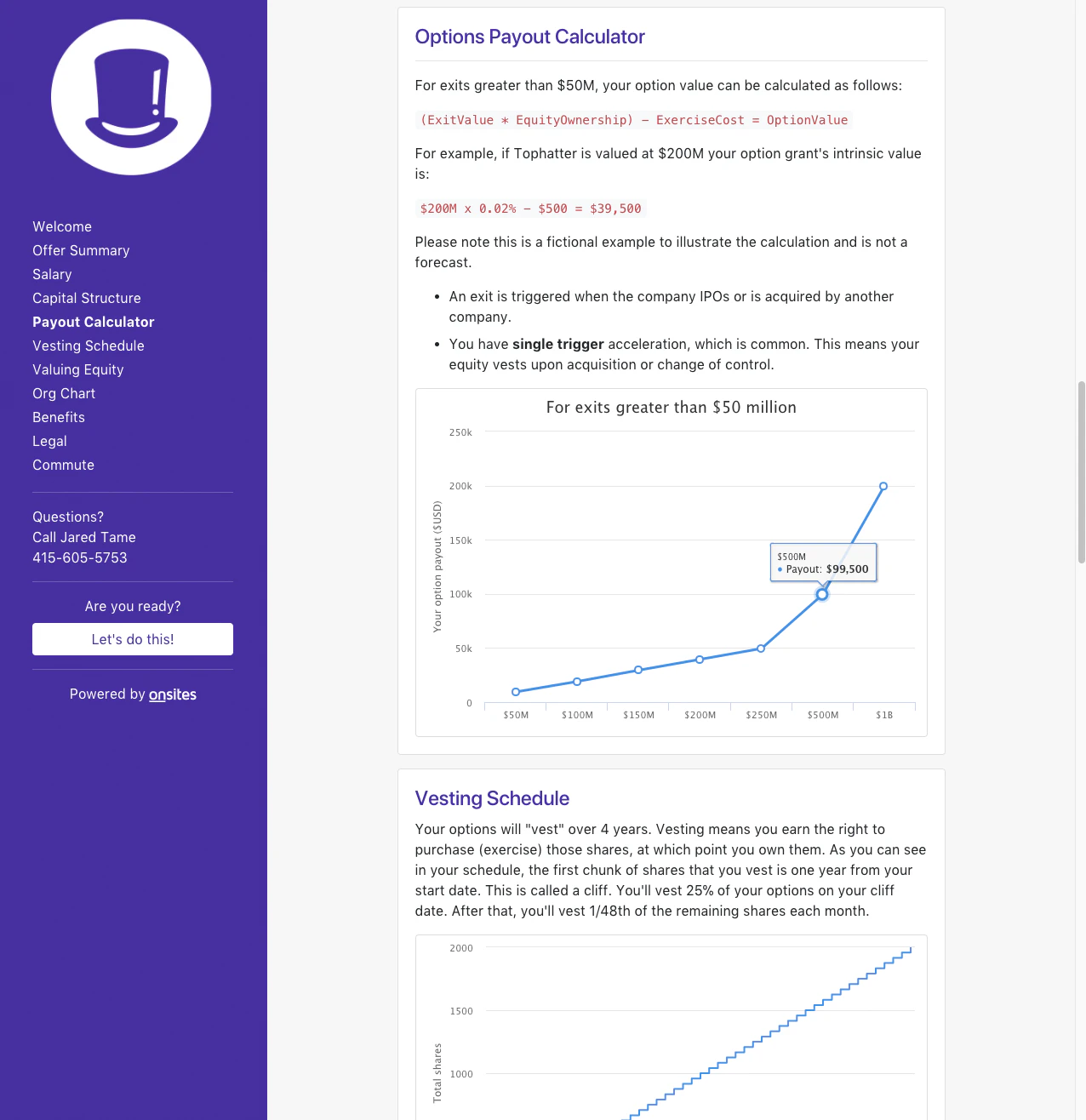The height and width of the screenshot is (1120, 1086).
Task: Check the Commute information page
Action: coord(63,465)
